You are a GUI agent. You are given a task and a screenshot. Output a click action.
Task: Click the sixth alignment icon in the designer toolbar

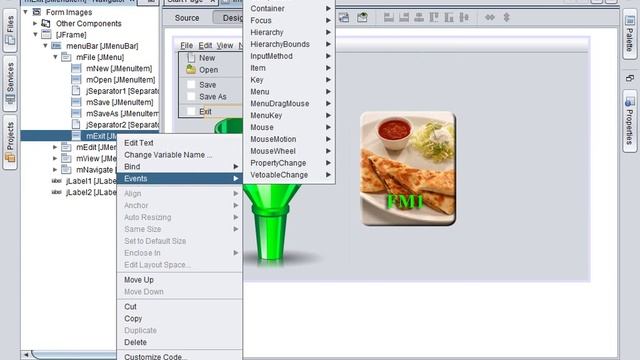464,17
